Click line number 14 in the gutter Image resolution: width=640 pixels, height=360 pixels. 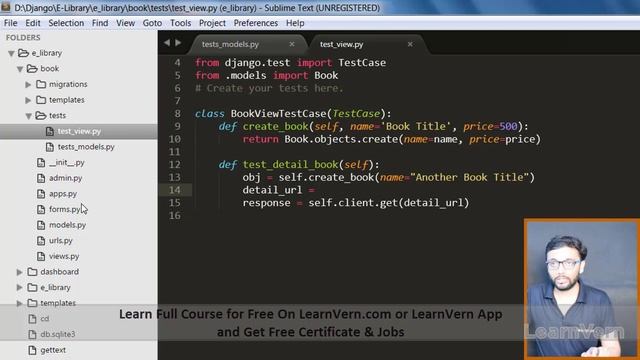click(x=175, y=190)
